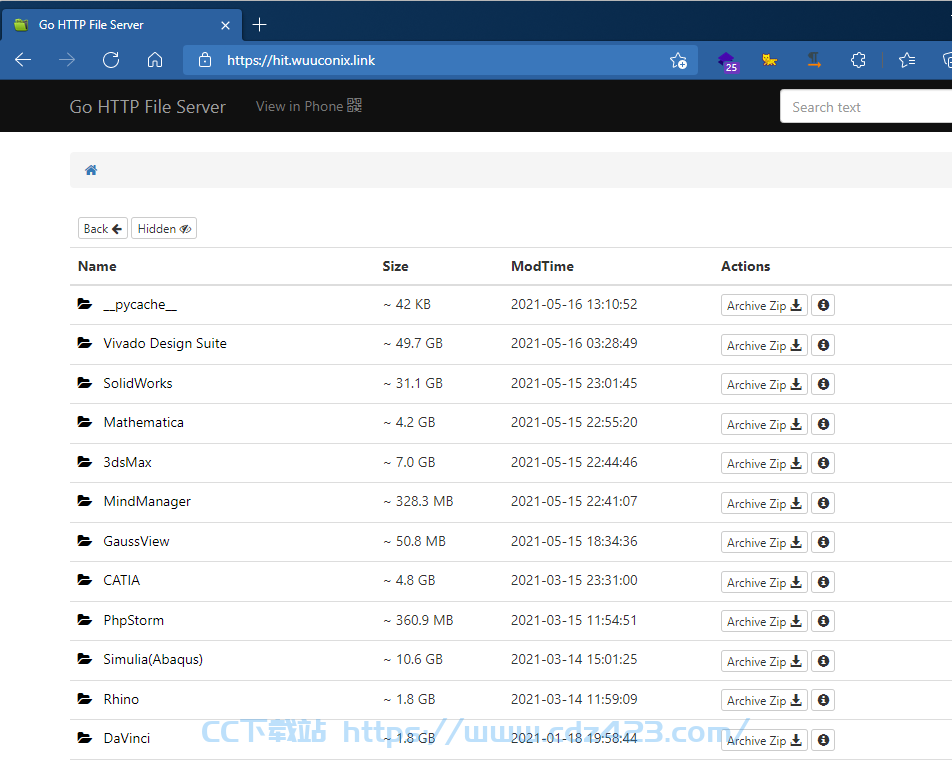Show info for CATIA folder
This screenshot has width=952, height=762.
point(823,582)
